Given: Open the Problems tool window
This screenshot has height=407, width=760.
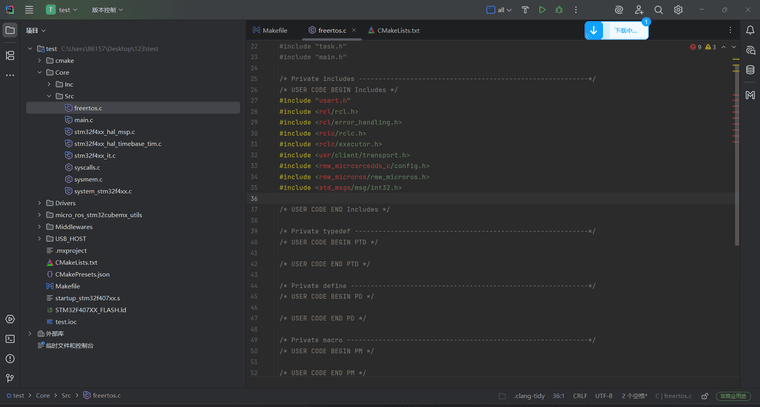Looking at the screenshot, I should click(x=10, y=359).
